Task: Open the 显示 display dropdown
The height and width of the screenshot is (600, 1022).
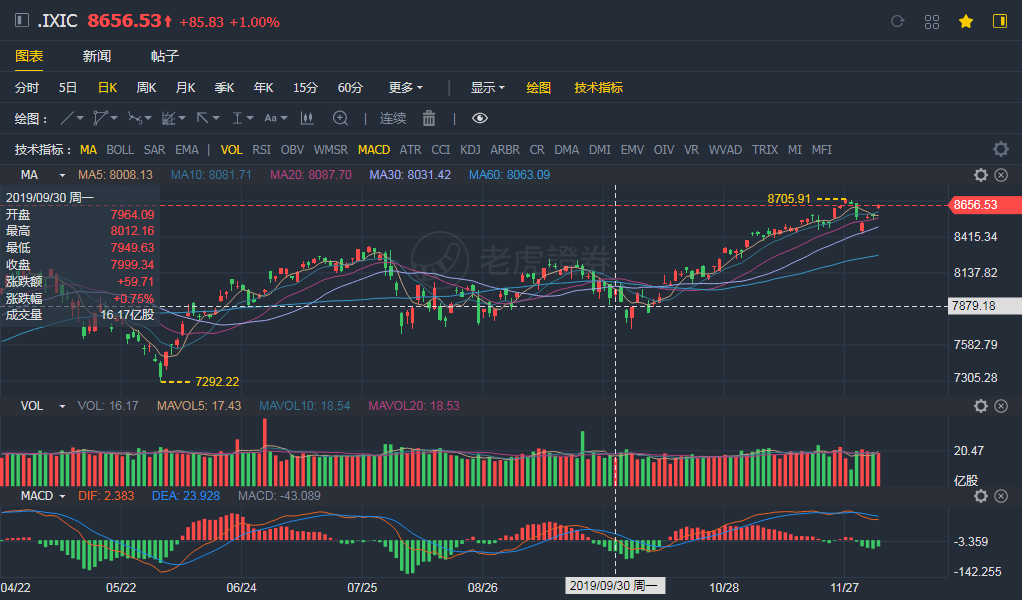Action: pos(487,87)
